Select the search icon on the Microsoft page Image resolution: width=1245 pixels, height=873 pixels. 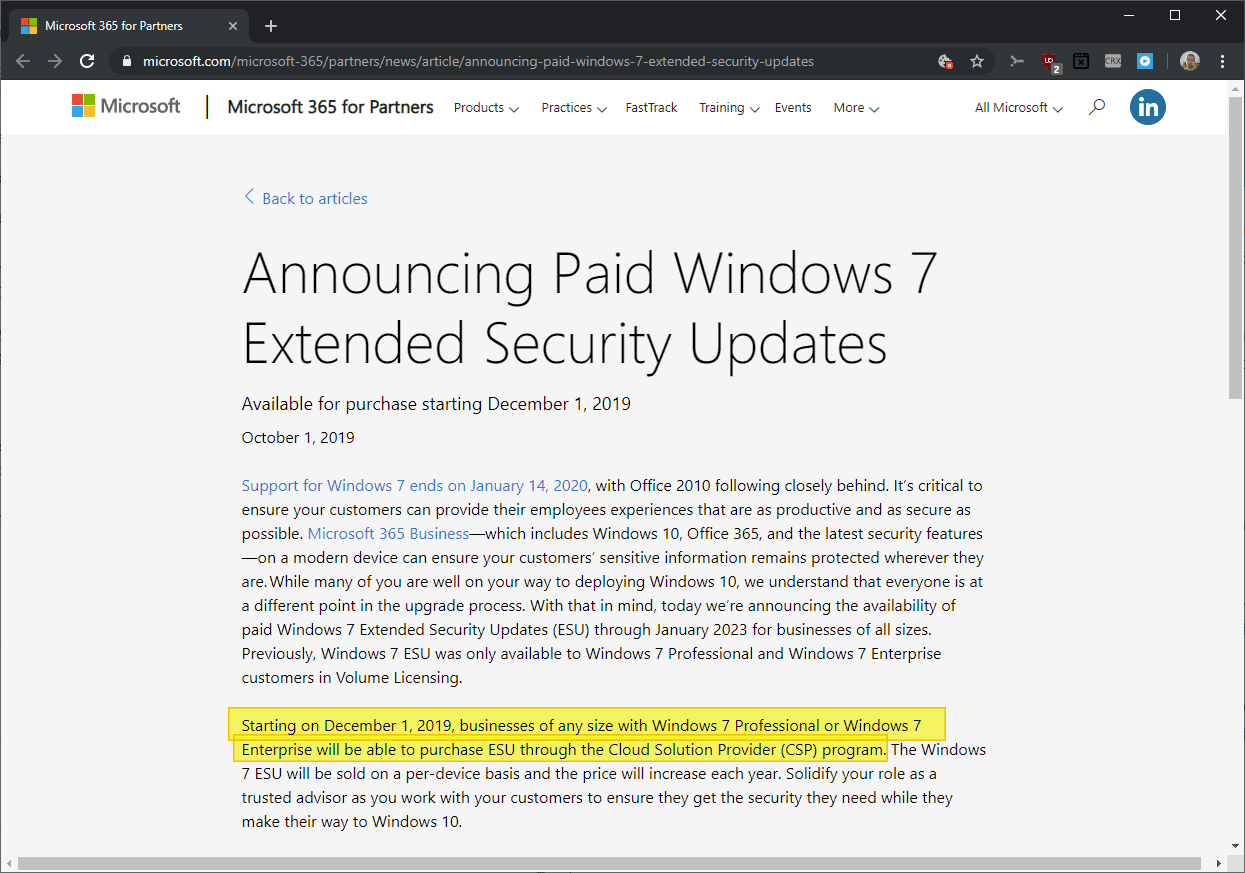click(x=1096, y=107)
